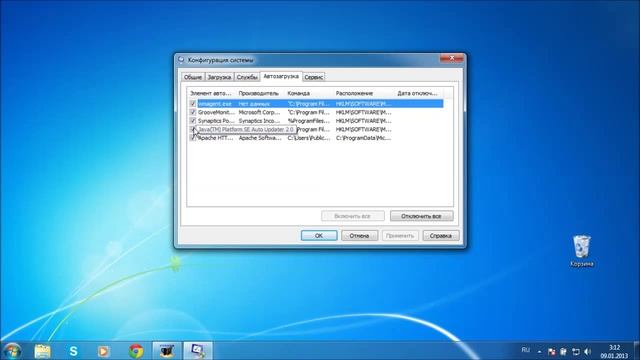Viewport: 640px width, 360px height.
Task: Switch to the Службы tab
Action: click(x=247, y=77)
